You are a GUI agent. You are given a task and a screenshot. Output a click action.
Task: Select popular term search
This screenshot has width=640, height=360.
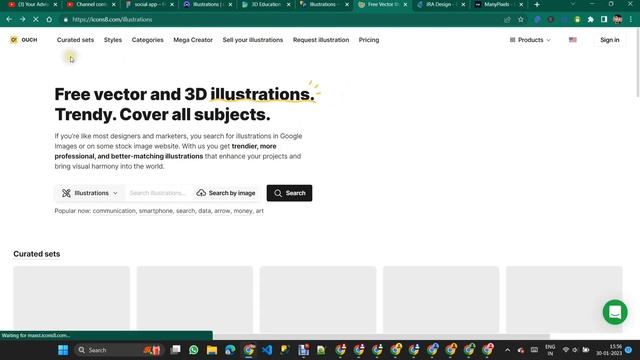185,211
